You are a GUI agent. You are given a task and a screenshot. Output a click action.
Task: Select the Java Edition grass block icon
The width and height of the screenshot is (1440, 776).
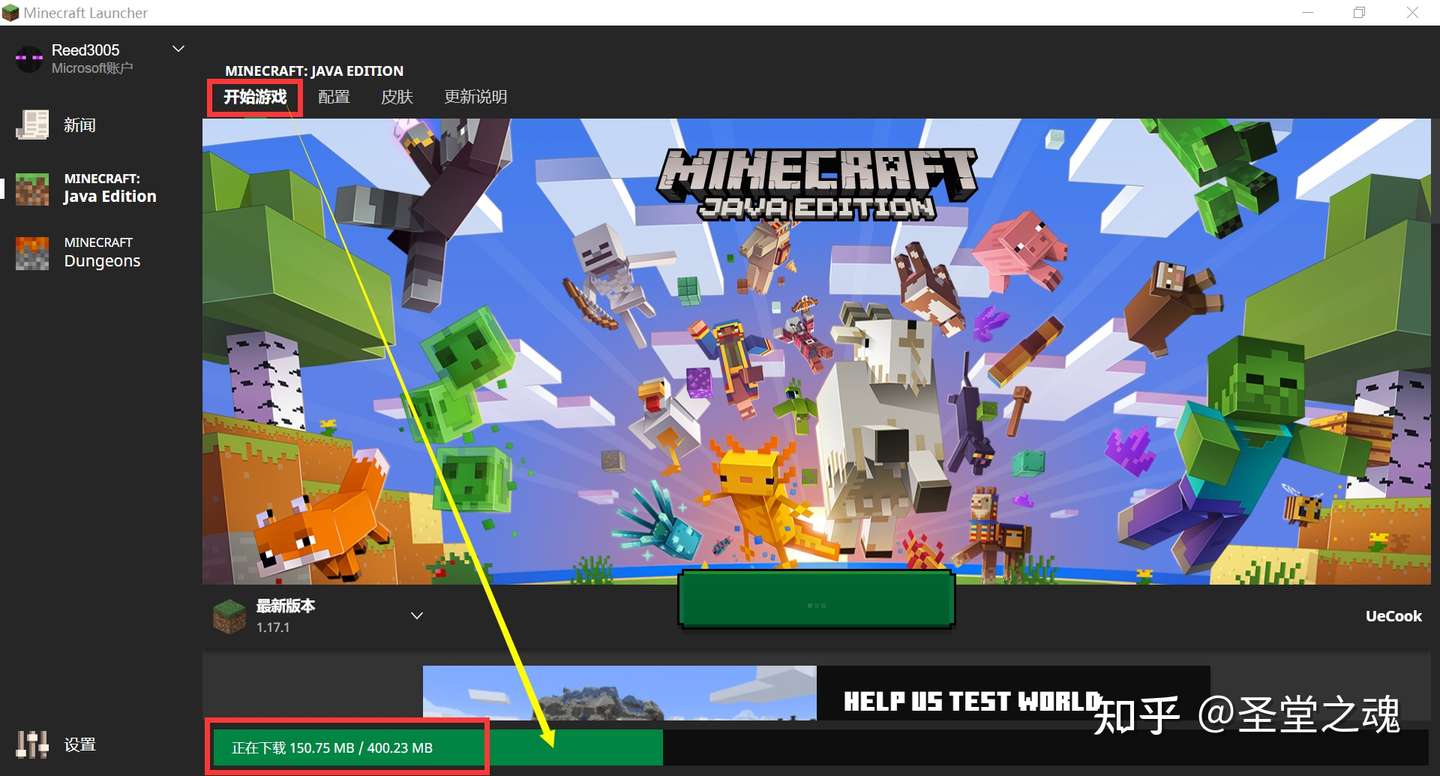coord(32,188)
